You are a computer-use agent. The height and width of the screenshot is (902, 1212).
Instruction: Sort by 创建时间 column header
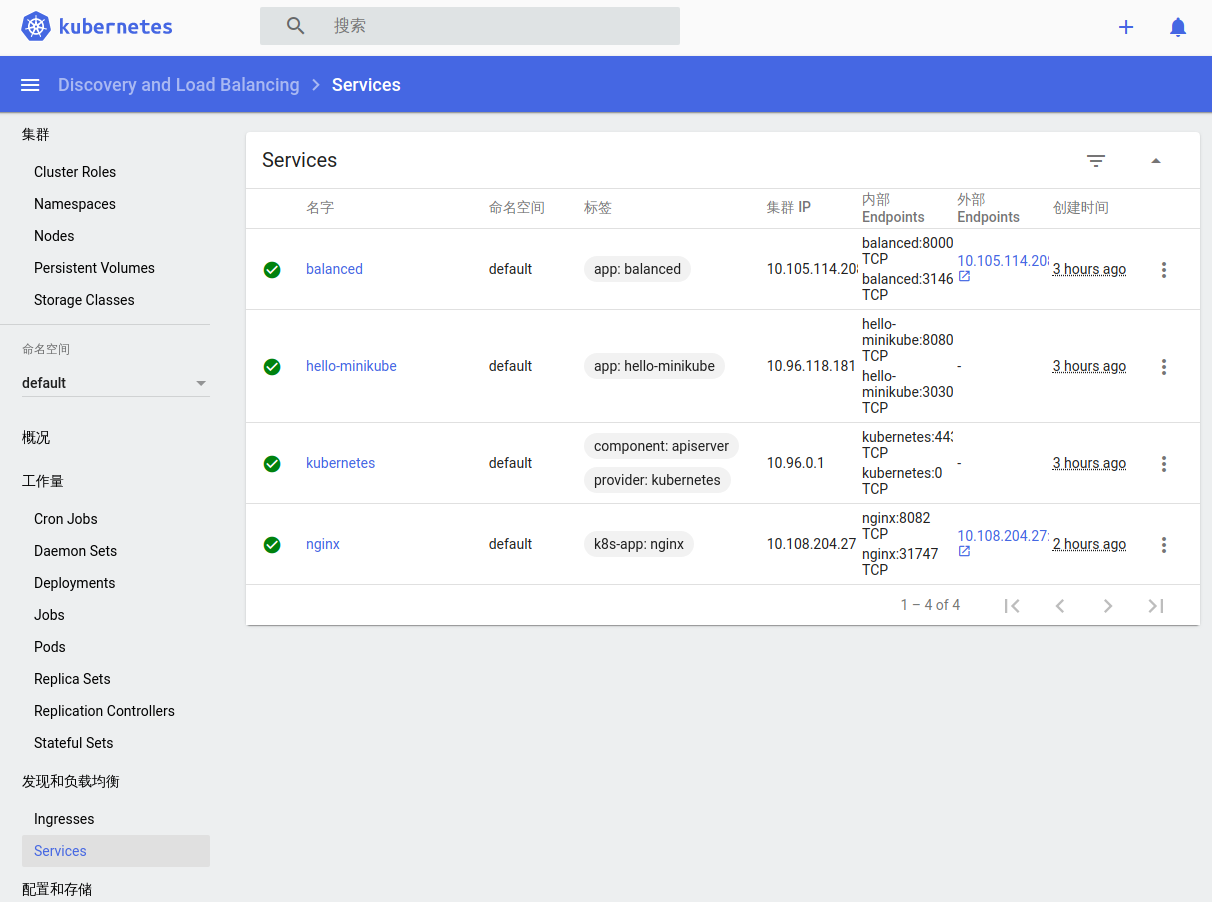[1081, 208]
